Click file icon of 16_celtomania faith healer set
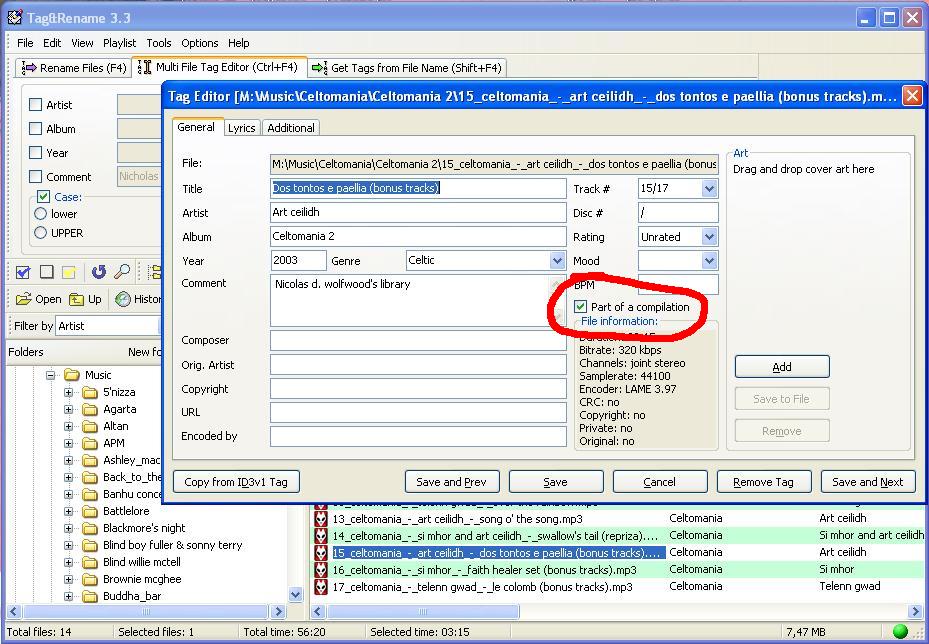This screenshot has width=929, height=644. tap(321, 570)
